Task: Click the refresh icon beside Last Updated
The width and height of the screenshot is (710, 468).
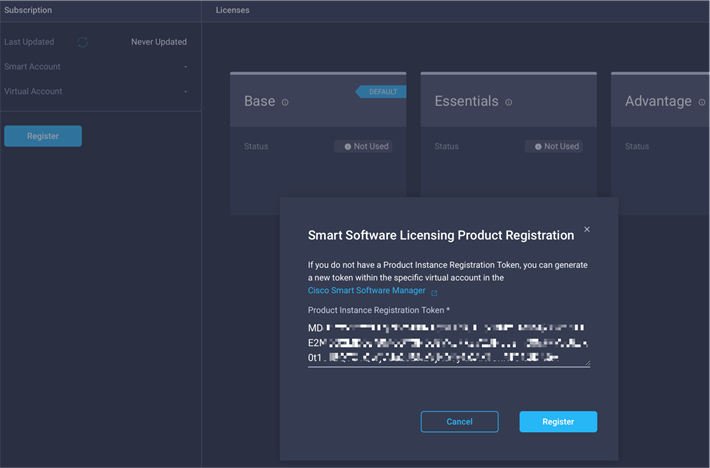Action: [82, 42]
